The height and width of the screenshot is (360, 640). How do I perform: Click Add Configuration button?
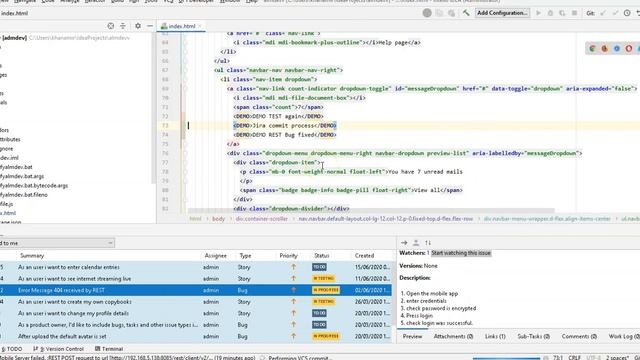(x=502, y=13)
